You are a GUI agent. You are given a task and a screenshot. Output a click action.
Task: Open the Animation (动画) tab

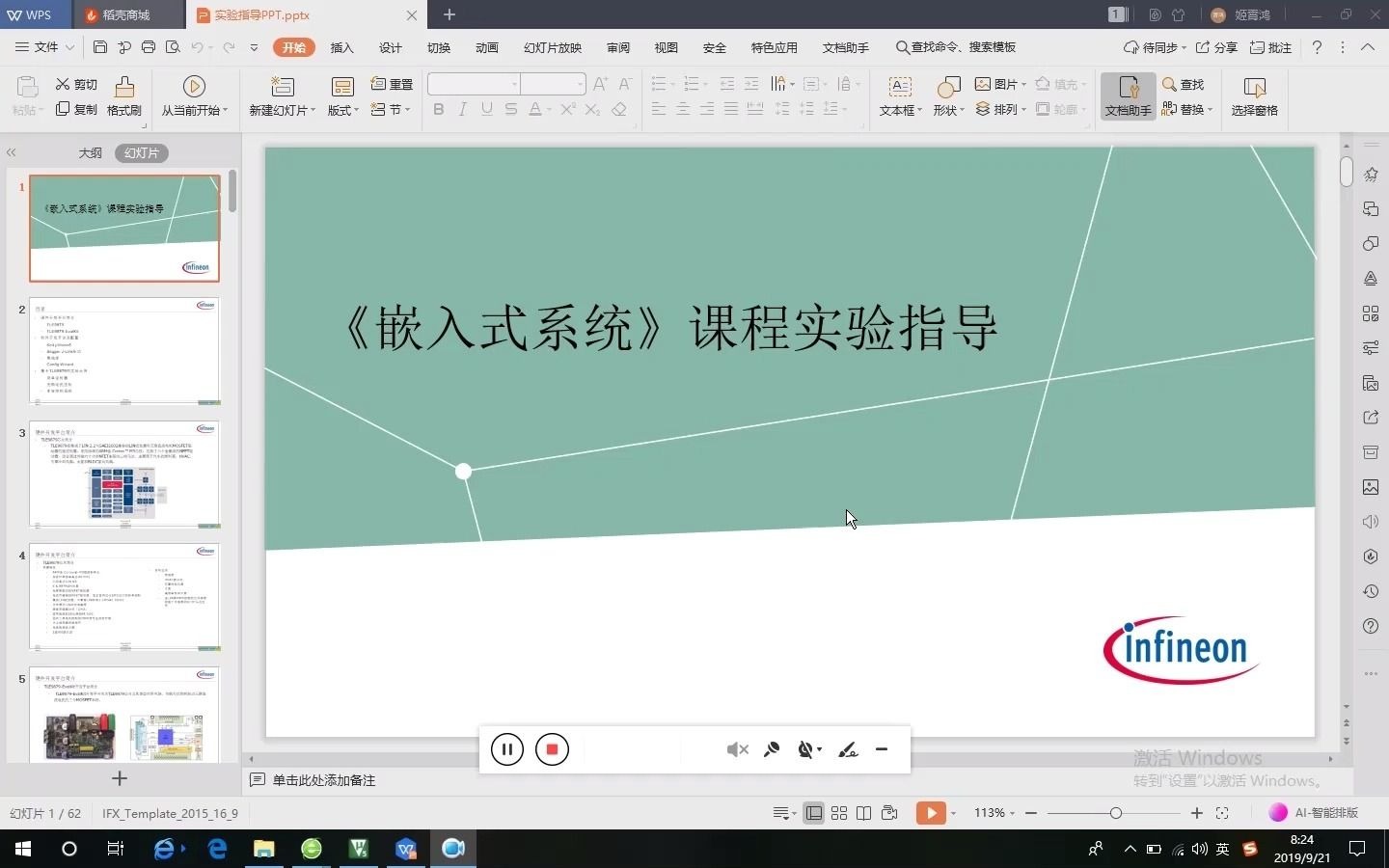click(487, 47)
